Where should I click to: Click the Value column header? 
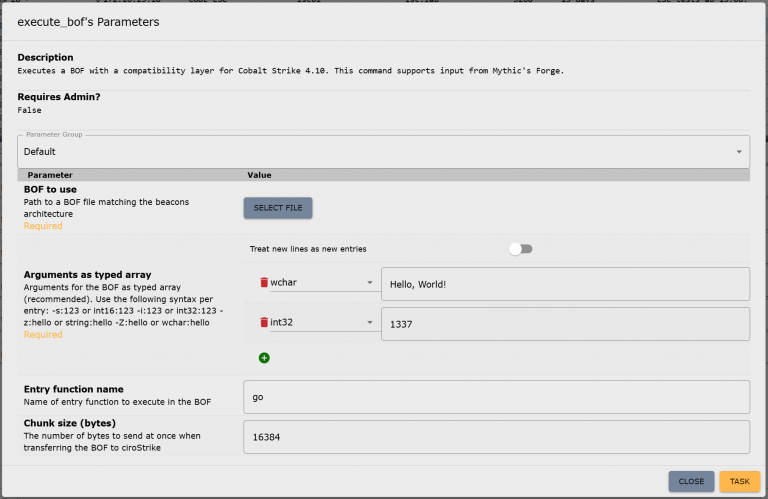point(259,175)
